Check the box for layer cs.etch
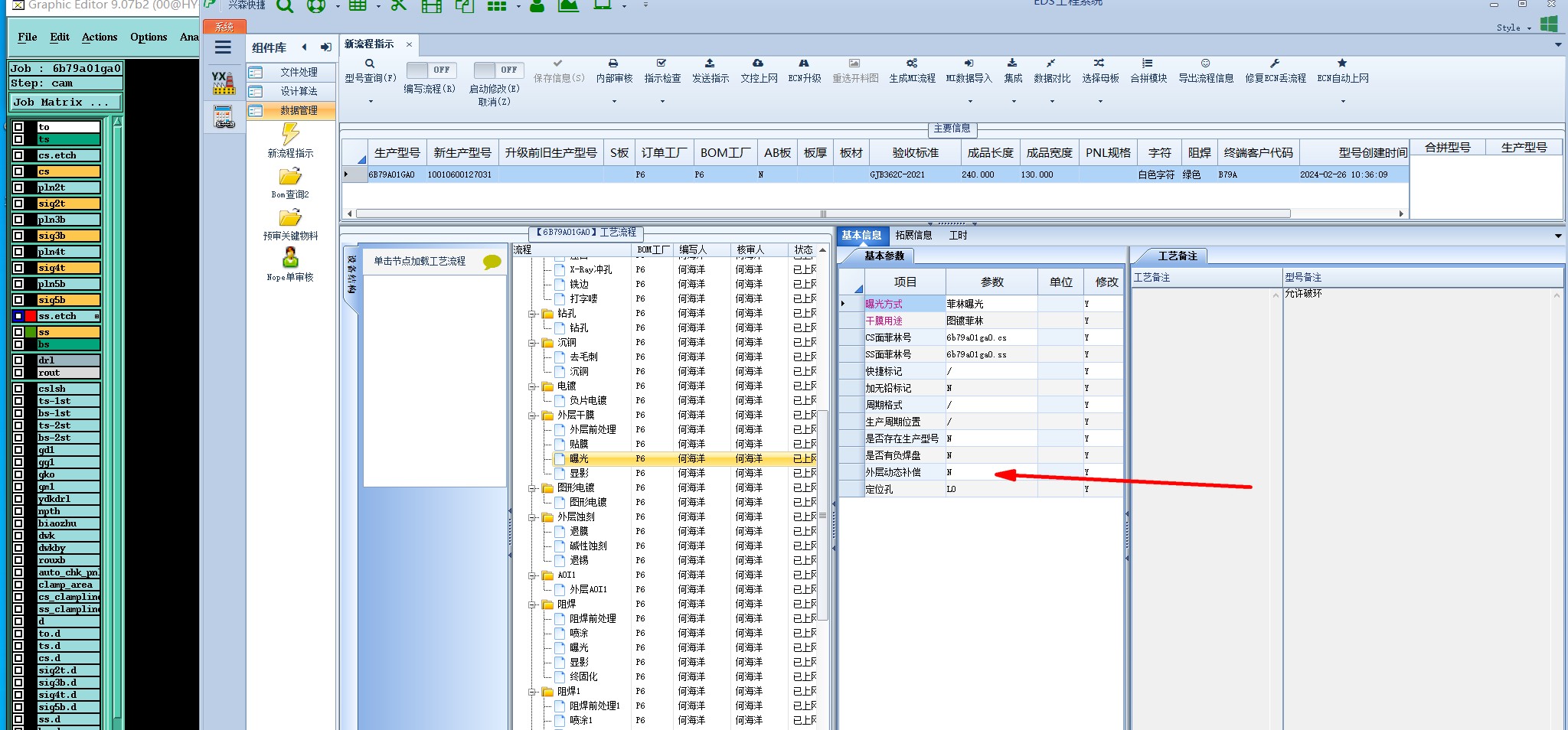Image resolution: width=1568 pixels, height=730 pixels. click(18, 155)
